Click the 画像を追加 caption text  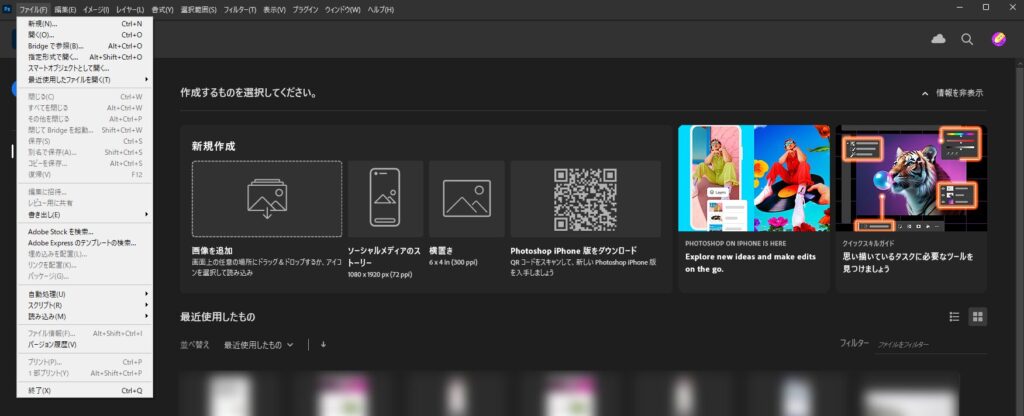tap(212, 251)
